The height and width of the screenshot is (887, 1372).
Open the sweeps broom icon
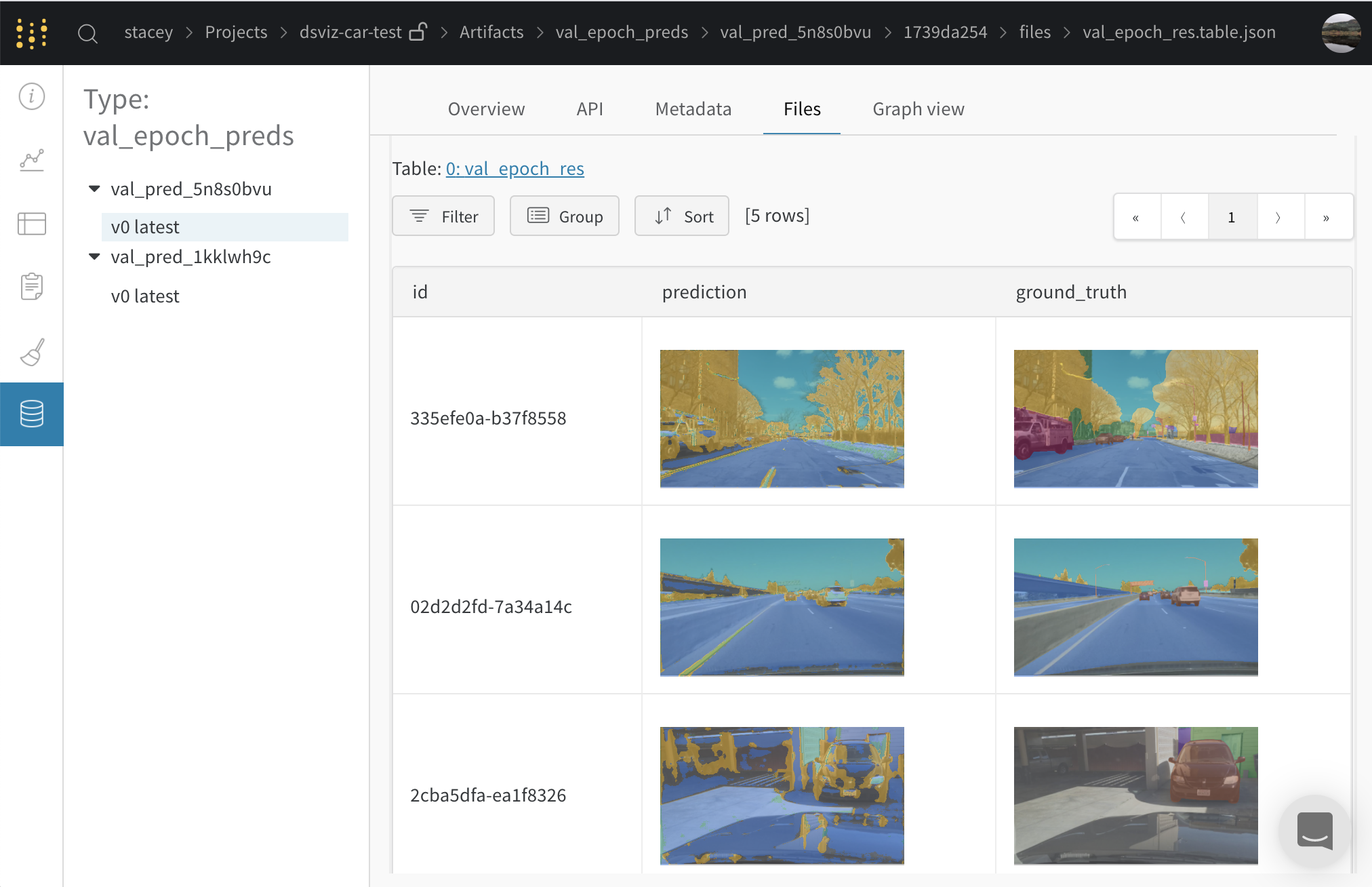pos(32,352)
